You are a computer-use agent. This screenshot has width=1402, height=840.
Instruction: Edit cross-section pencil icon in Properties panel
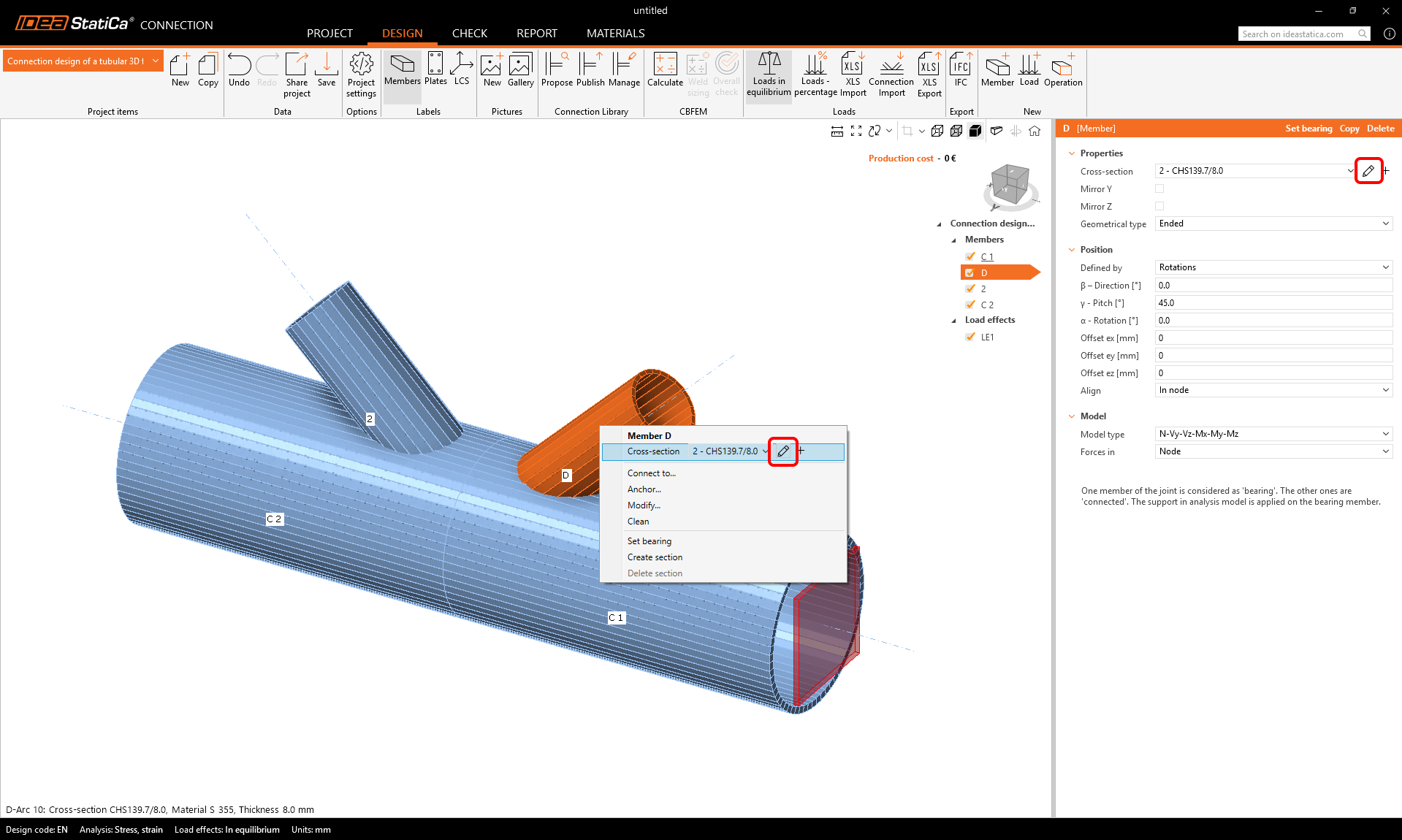[1368, 171]
